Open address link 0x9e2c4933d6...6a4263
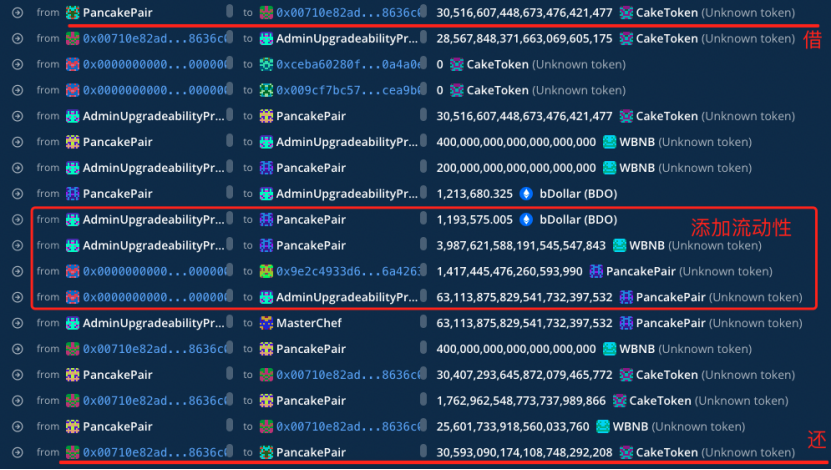Screen dimensions: 831x470 pyautogui.click(x=348, y=271)
